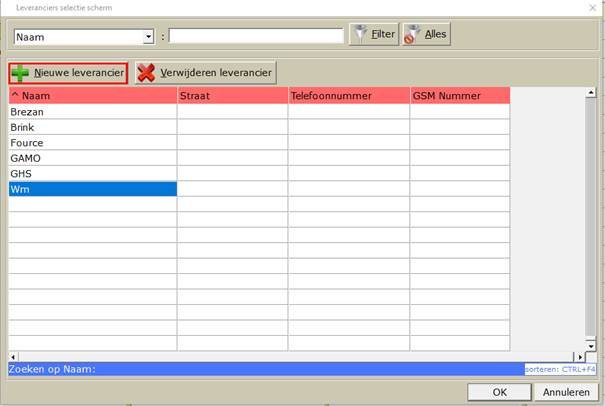
Task: Select the Wm supplier row
Action: click(259, 189)
